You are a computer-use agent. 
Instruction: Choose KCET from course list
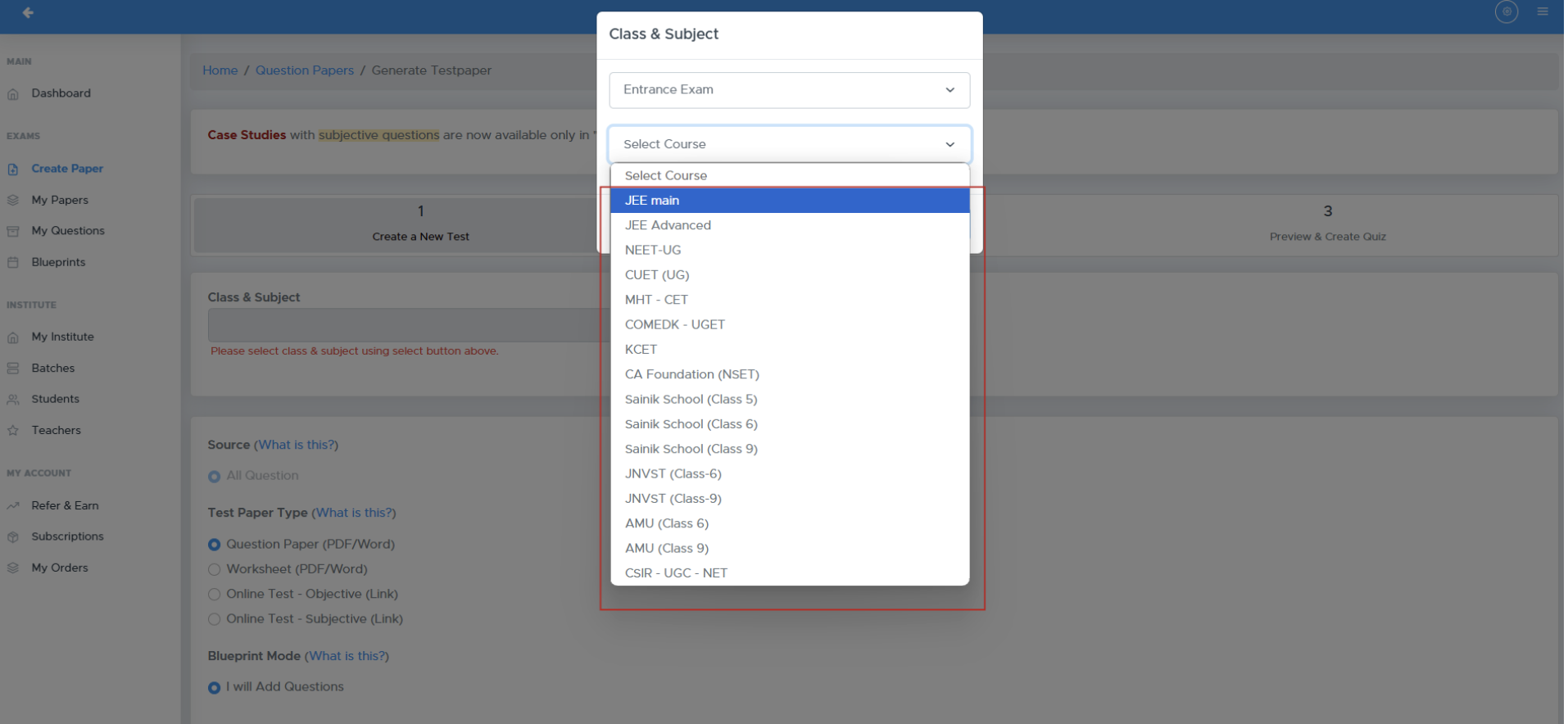789,350
